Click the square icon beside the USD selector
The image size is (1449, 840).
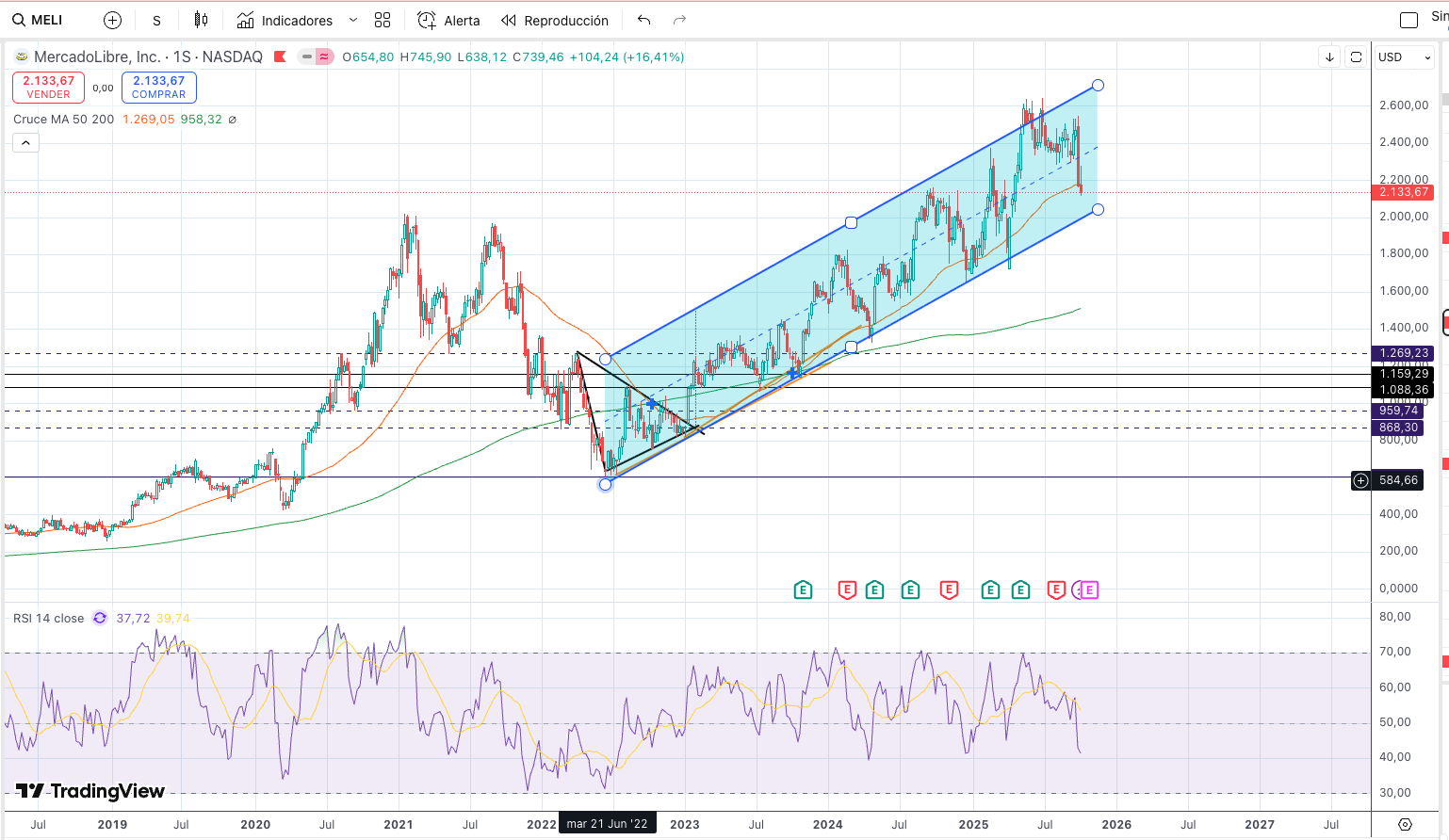pos(1356,57)
